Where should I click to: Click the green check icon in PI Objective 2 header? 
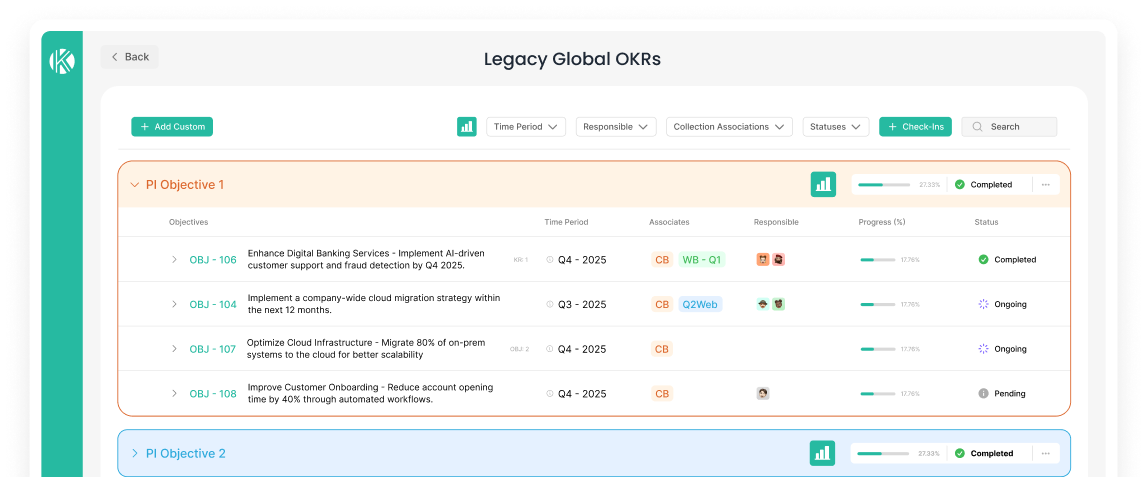[960, 454]
